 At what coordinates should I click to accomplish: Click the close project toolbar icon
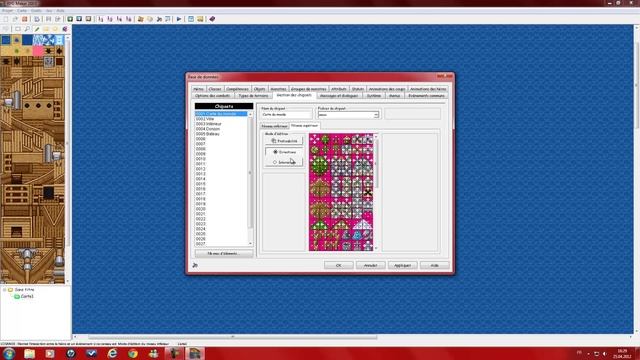coord(24,19)
